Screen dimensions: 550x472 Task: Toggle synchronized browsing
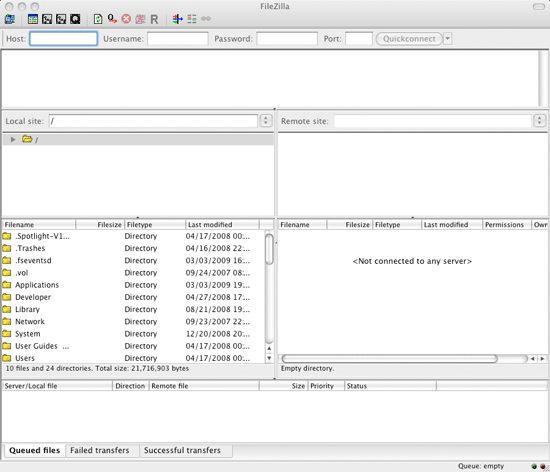coord(206,19)
